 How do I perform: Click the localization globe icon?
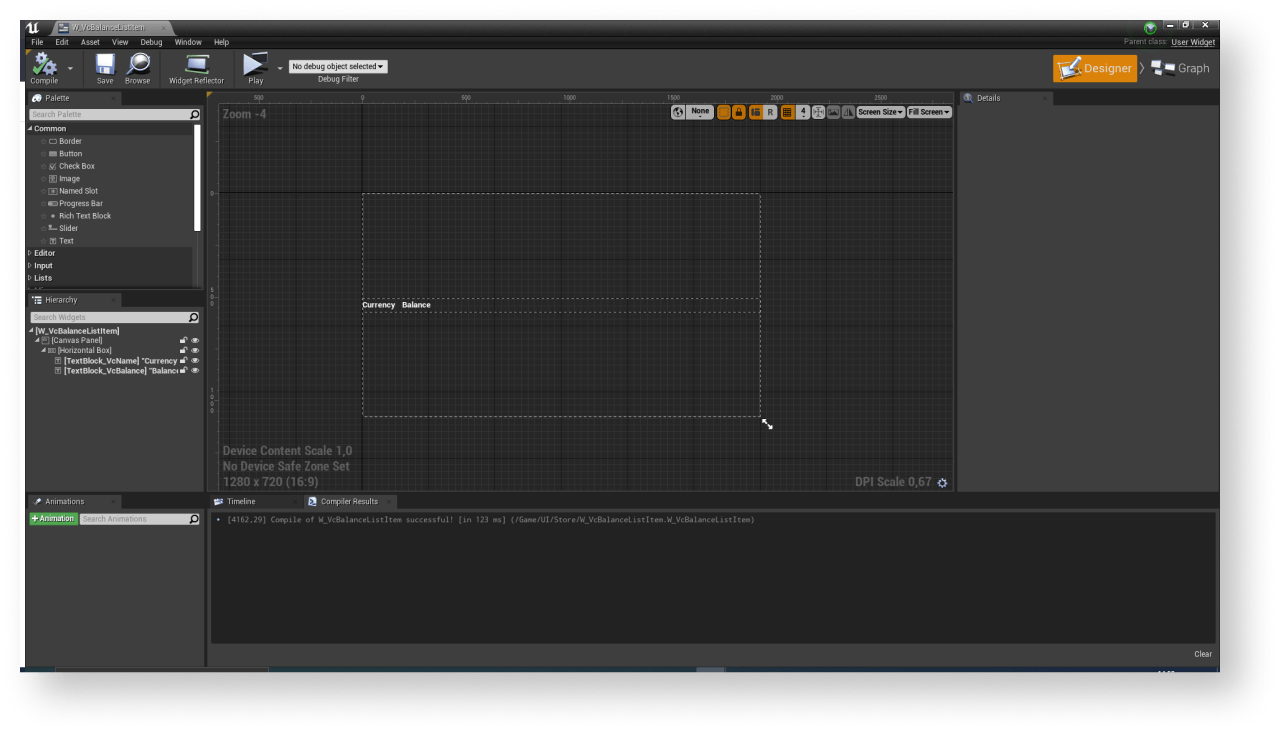pyautogui.click(x=678, y=112)
